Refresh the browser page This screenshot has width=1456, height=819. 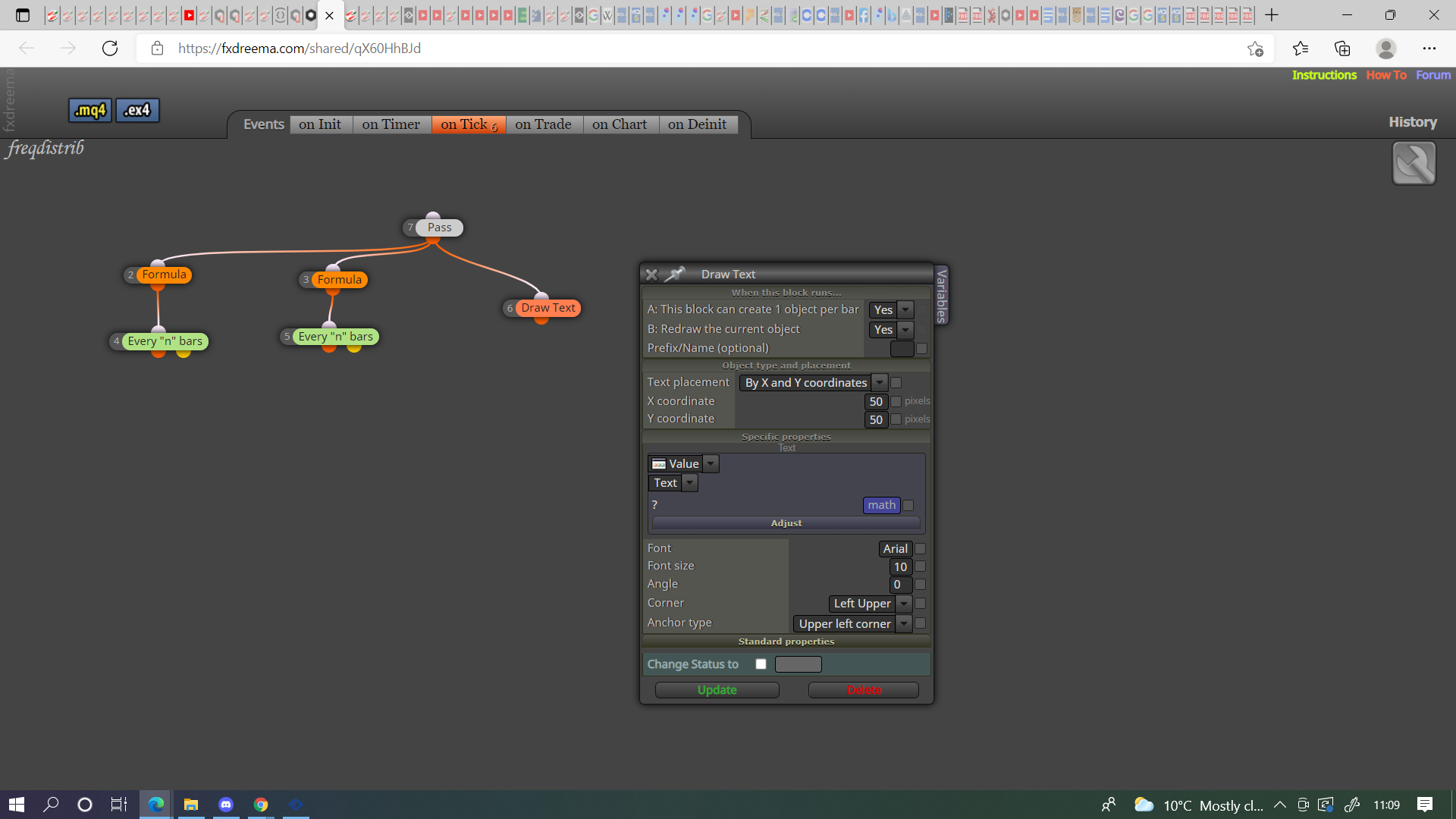pos(110,49)
